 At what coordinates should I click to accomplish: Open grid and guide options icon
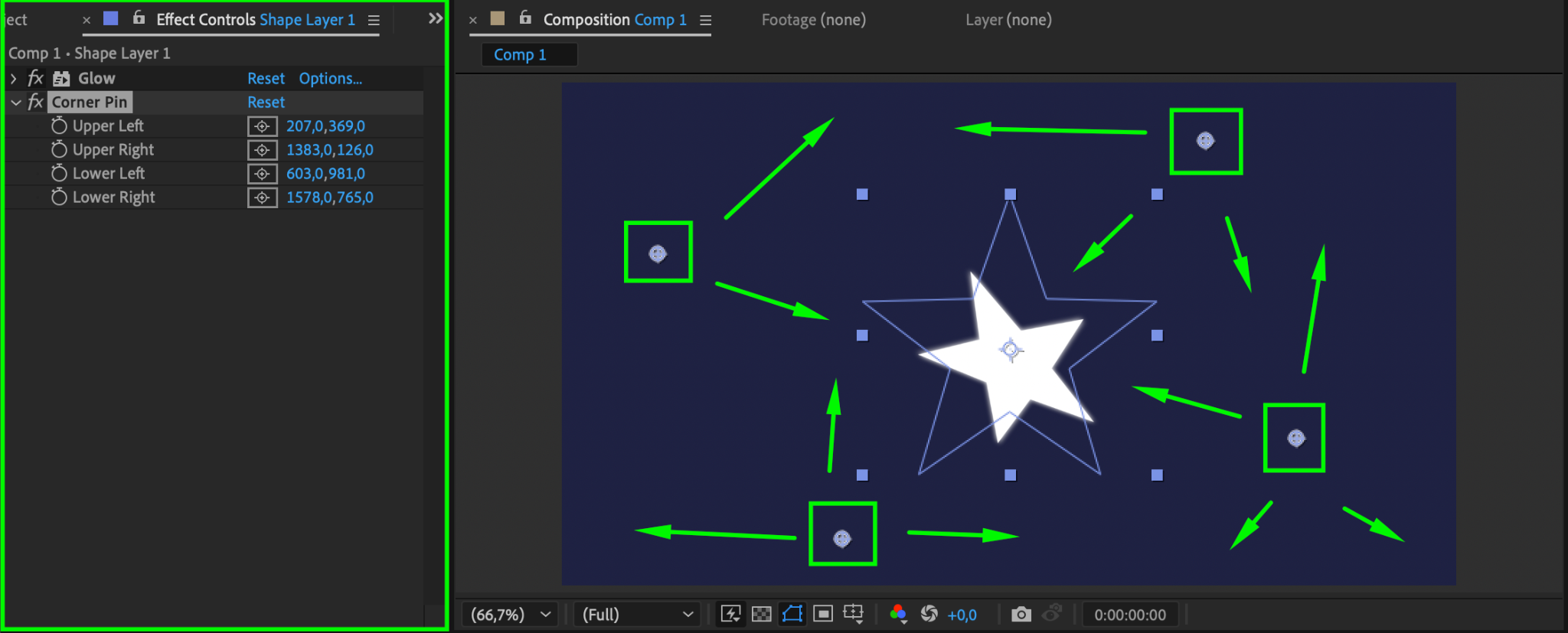[854, 614]
